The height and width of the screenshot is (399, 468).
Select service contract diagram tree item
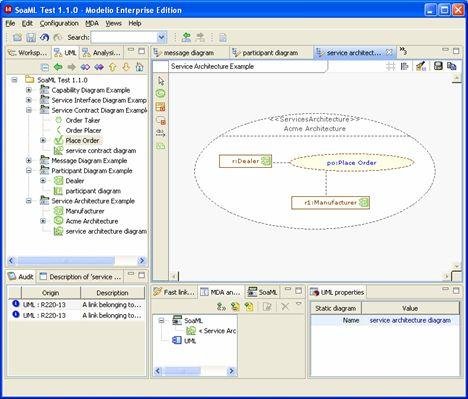(101, 151)
